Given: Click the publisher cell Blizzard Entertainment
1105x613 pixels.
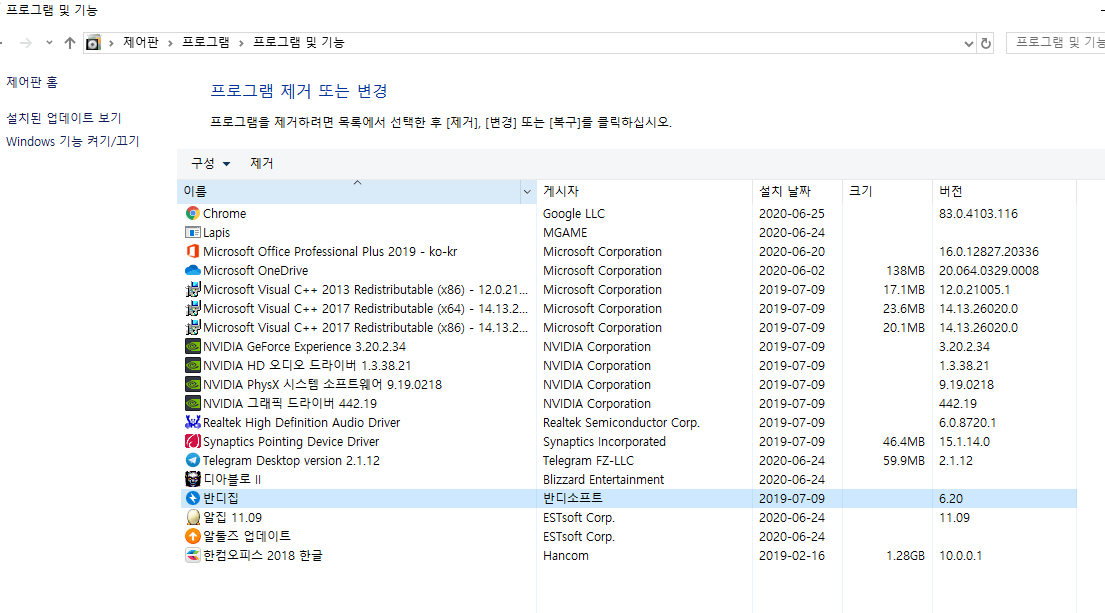Looking at the screenshot, I should point(603,479).
